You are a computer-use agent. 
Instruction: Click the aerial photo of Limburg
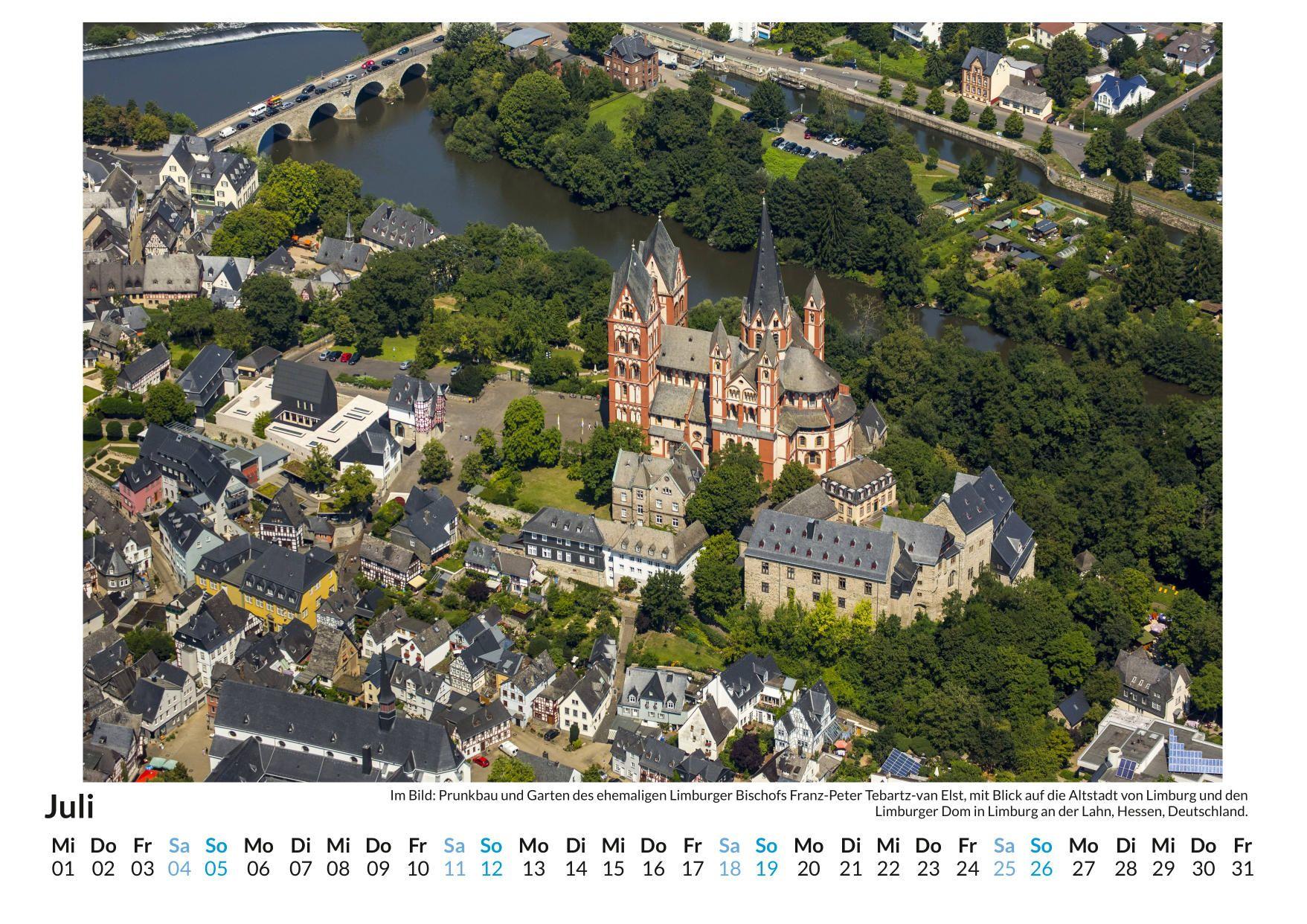pyautogui.click(x=652, y=402)
